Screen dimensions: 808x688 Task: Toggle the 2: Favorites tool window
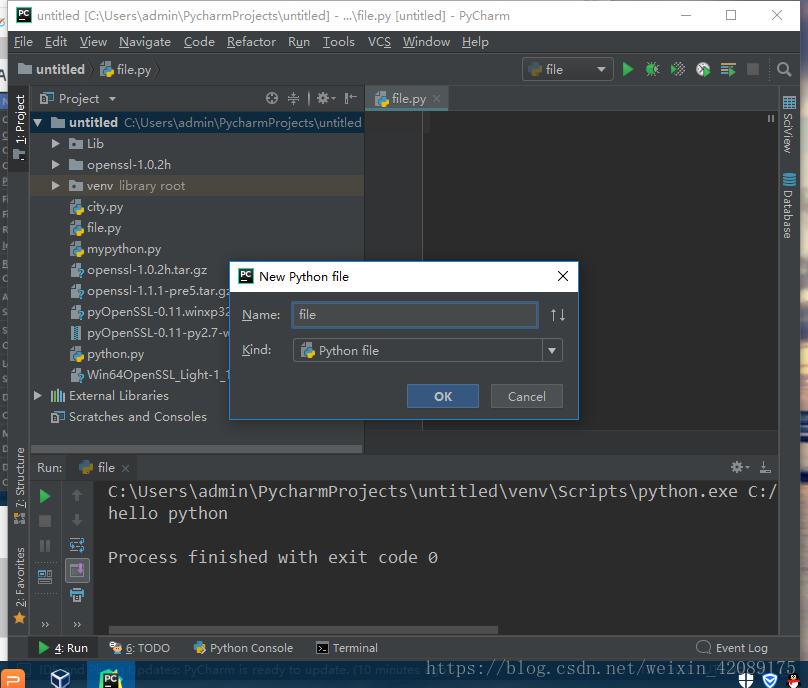pos(20,585)
